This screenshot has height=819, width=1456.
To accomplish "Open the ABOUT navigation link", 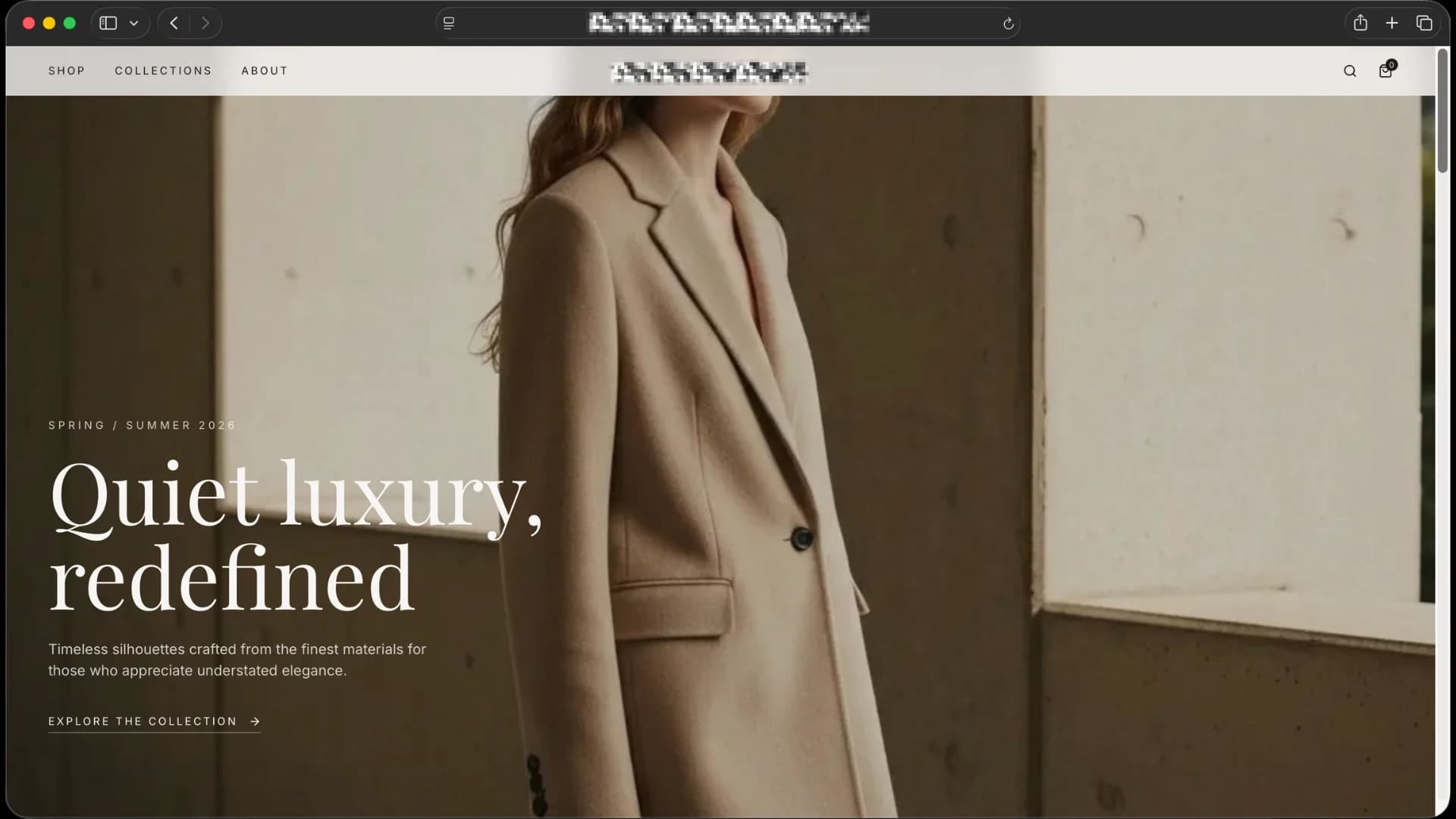I will [265, 71].
